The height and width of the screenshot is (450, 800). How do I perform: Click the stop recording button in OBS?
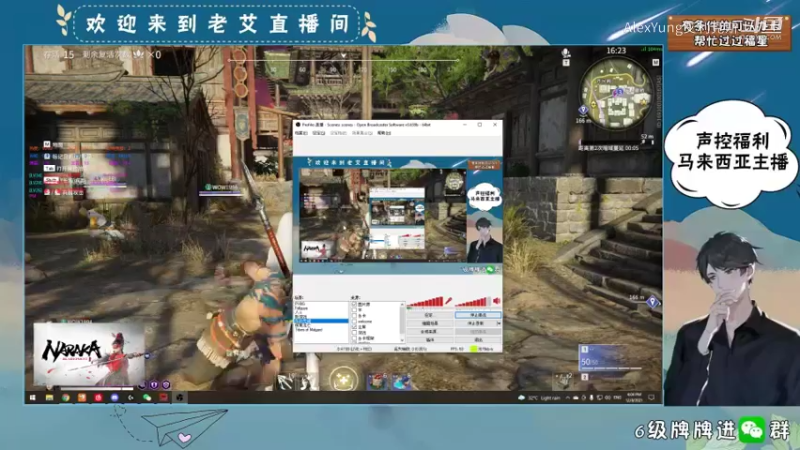[x=476, y=323]
